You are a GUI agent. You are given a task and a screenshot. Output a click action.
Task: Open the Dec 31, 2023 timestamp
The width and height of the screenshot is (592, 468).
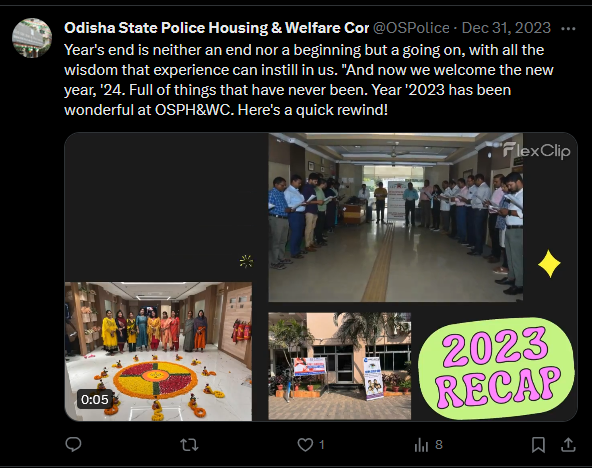point(506,28)
